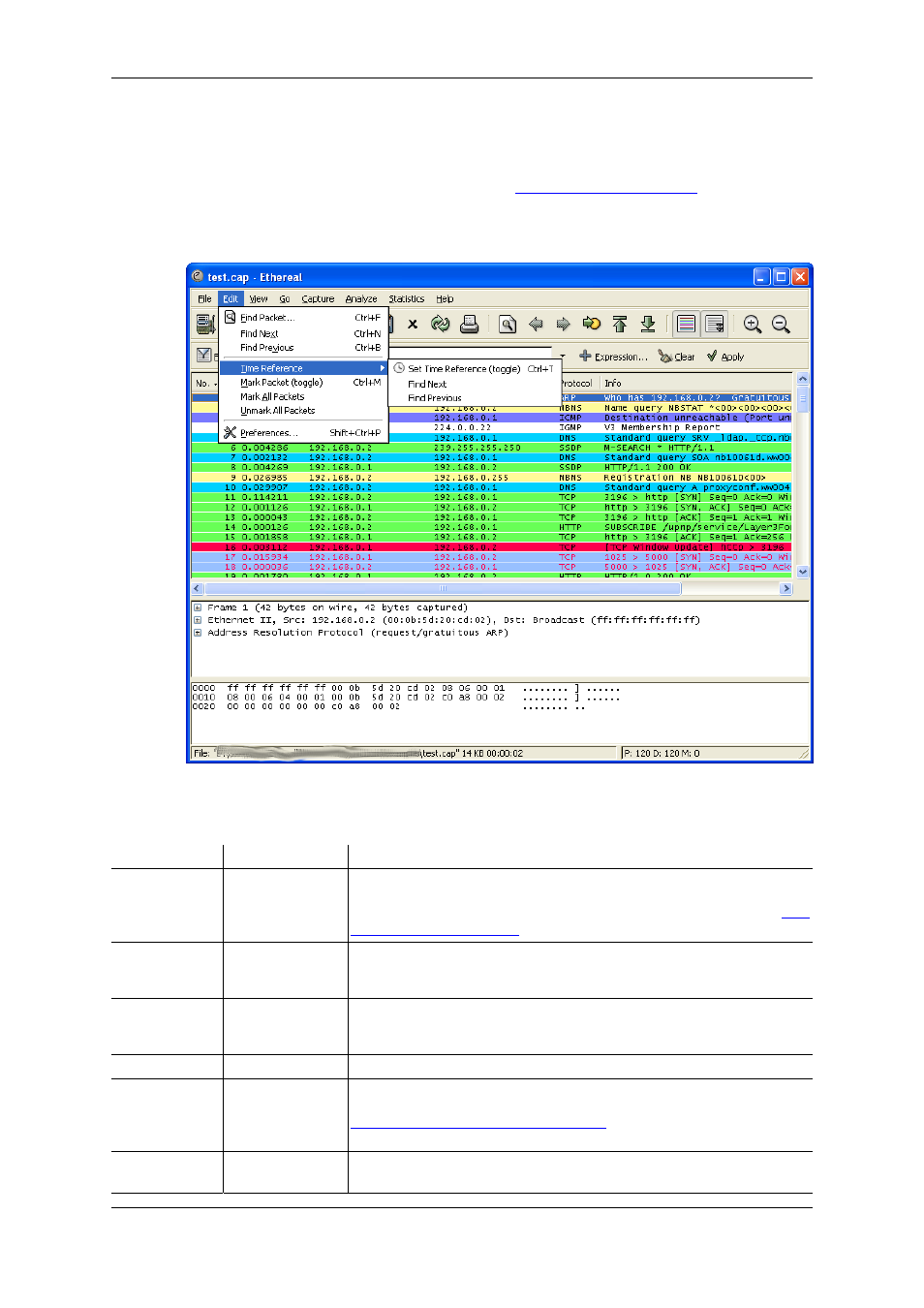Image resolution: width=924 pixels, height=1308 pixels.
Task: Click the capture interfaces toolbar icon
Action: [x=205, y=324]
